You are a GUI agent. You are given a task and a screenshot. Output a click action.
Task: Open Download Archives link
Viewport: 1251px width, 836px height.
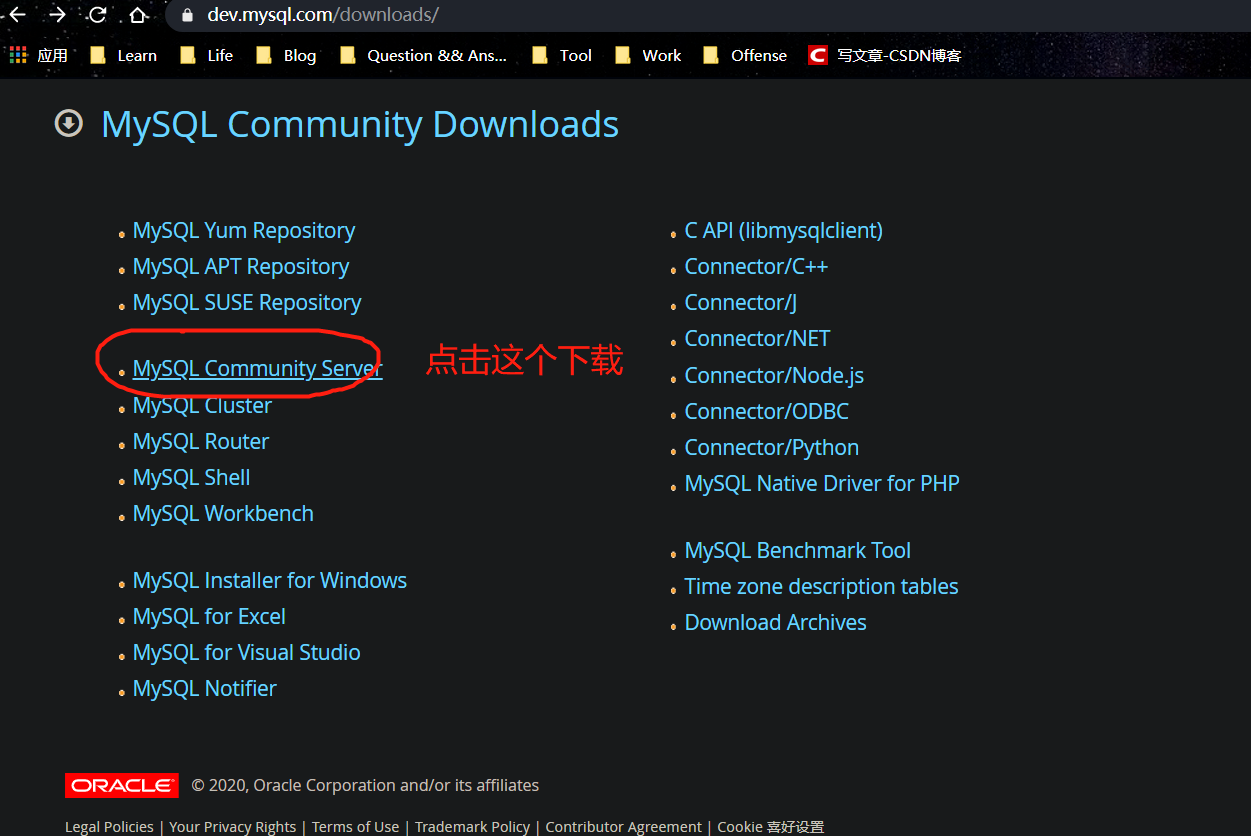[x=776, y=622]
